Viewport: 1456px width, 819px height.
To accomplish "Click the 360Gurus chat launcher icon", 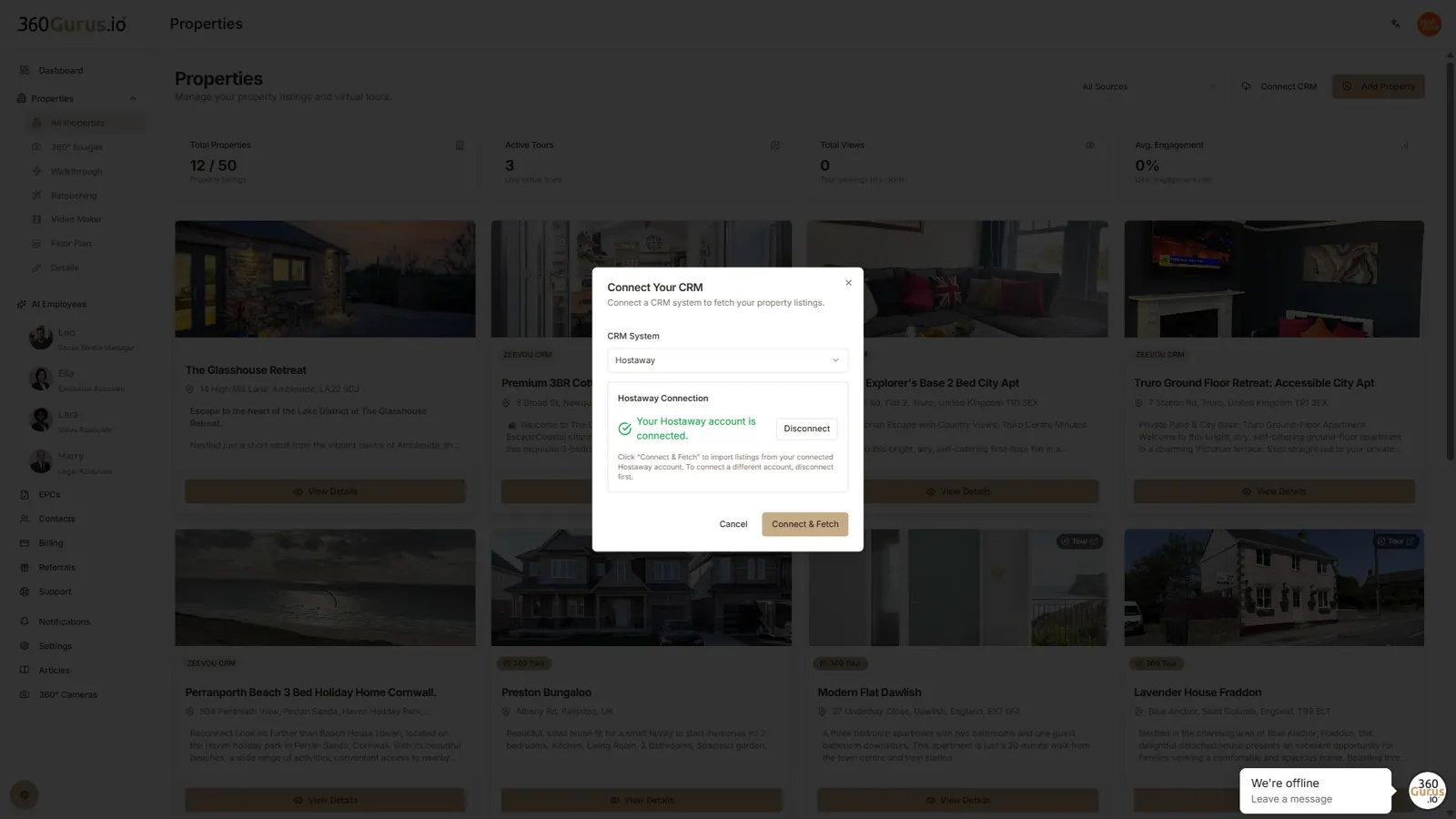I will [1427, 790].
